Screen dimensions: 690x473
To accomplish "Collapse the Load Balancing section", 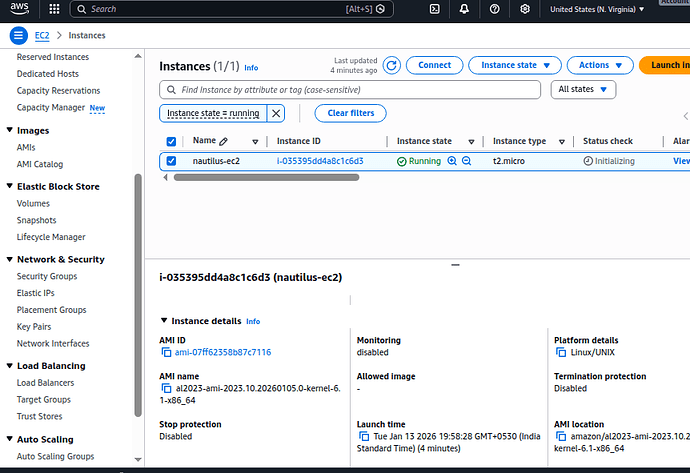I will pyautogui.click(x=10, y=366).
